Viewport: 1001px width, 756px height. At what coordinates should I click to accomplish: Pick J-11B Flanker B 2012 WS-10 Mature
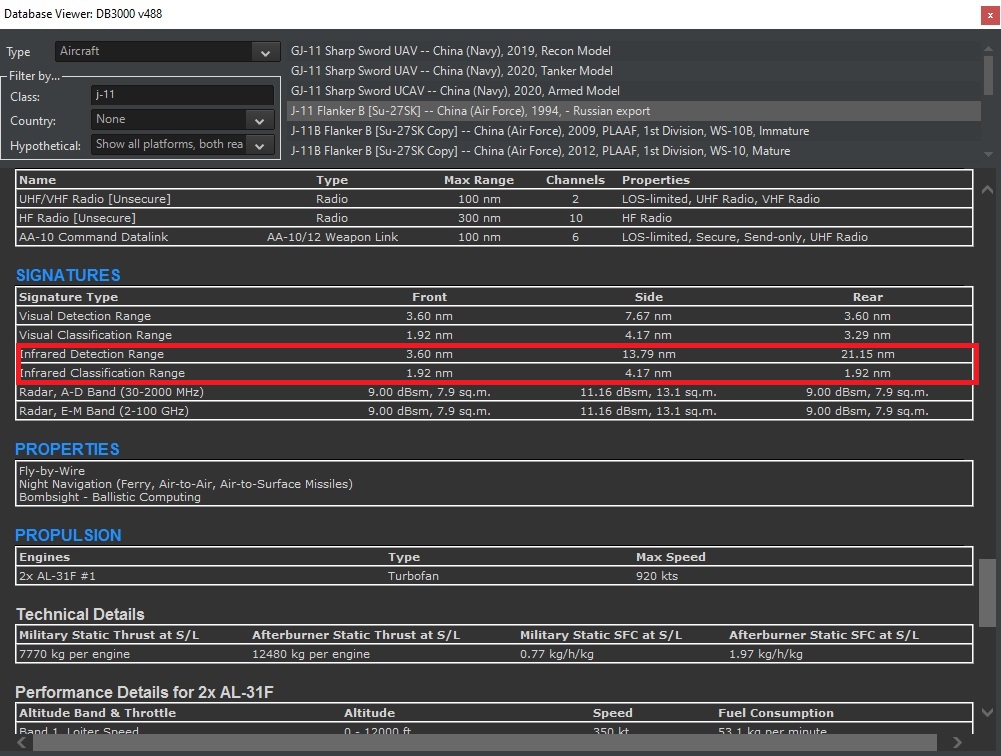540,151
